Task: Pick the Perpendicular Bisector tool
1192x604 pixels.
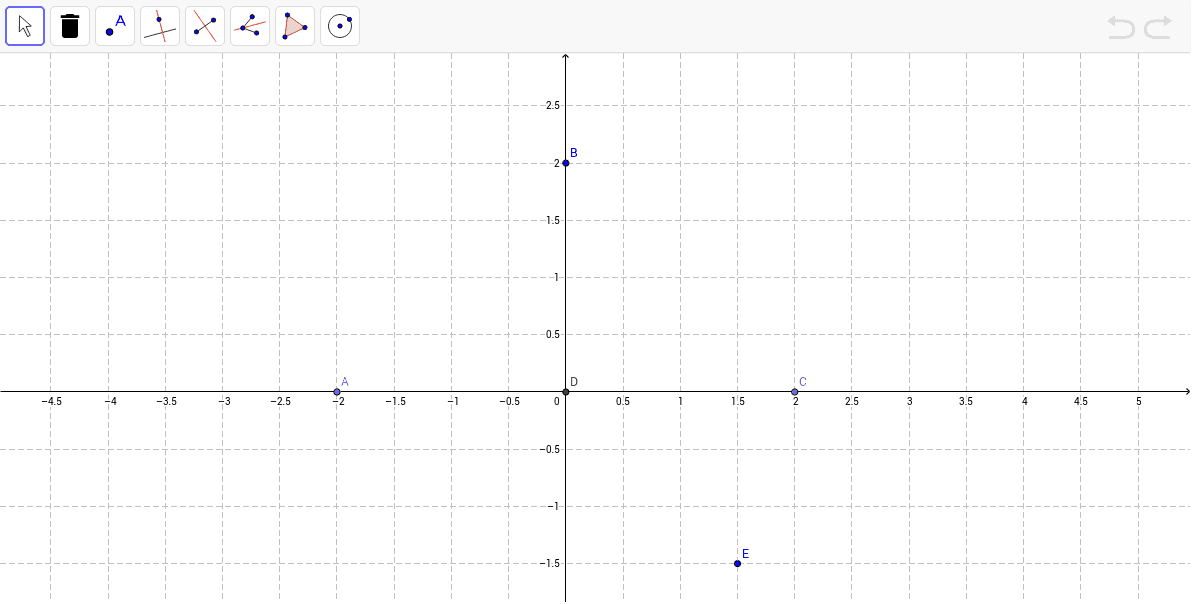Action: (204, 27)
